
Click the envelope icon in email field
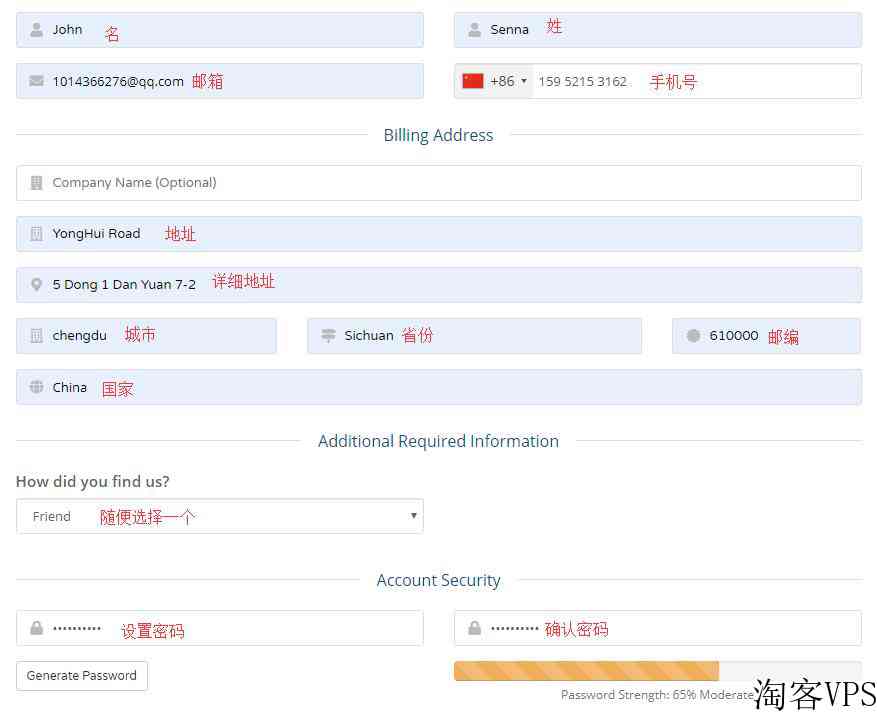tap(36, 81)
